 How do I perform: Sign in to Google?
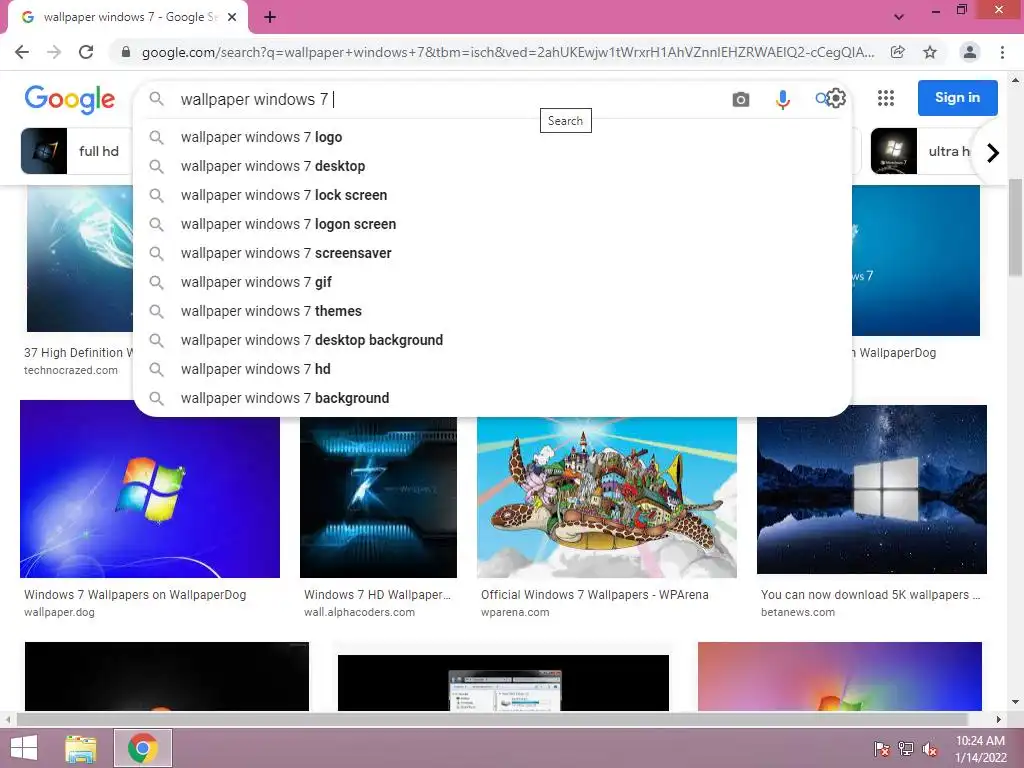pyautogui.click(x=957, y=98)
